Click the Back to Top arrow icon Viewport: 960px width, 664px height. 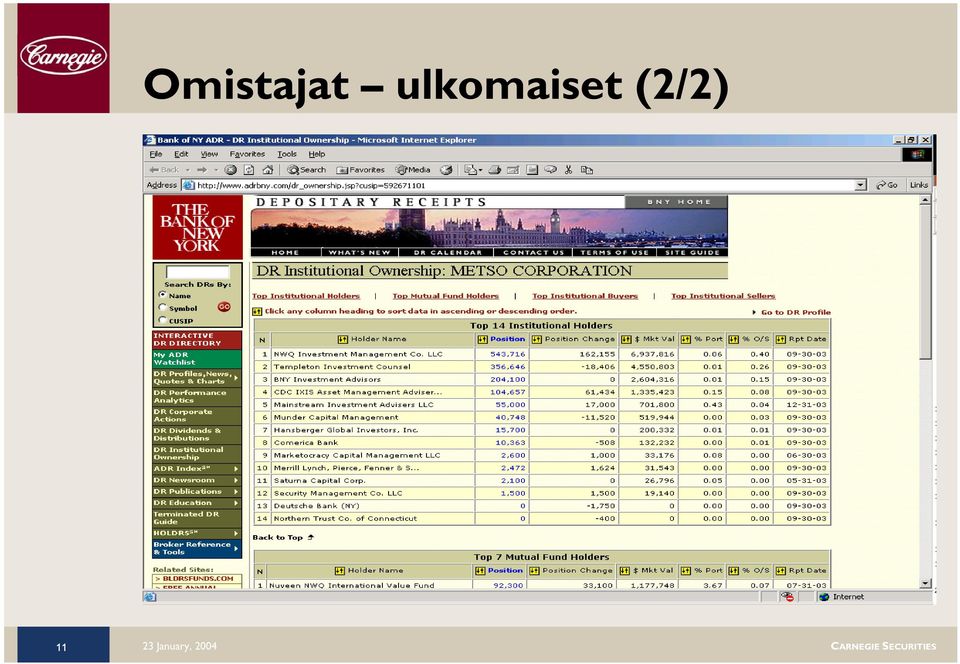click(x=310, y=537)
